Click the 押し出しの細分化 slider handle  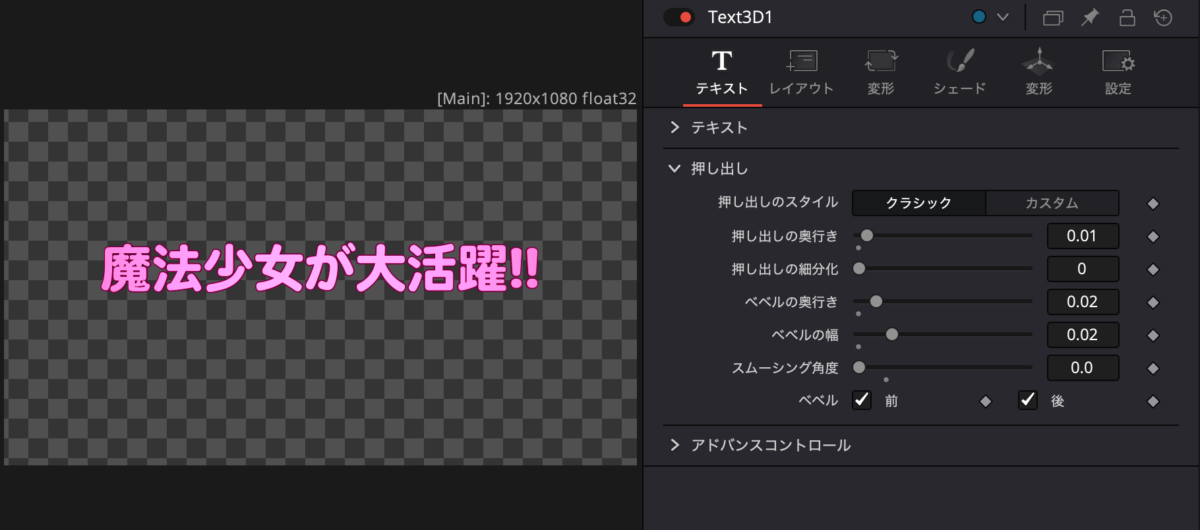[x=859, y=269]
